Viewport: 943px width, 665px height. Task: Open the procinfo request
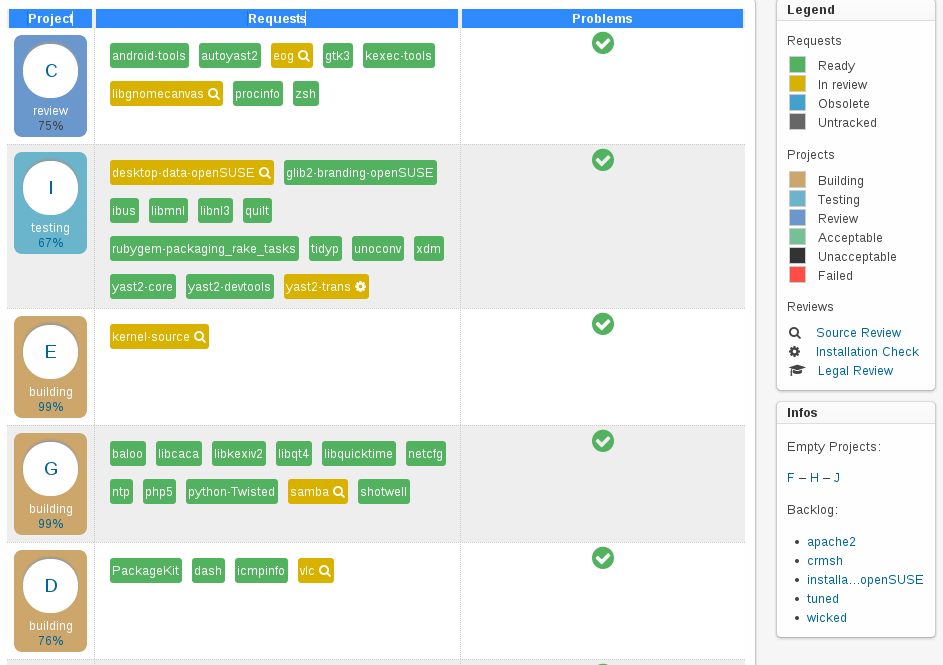click(x=257, y=94)
